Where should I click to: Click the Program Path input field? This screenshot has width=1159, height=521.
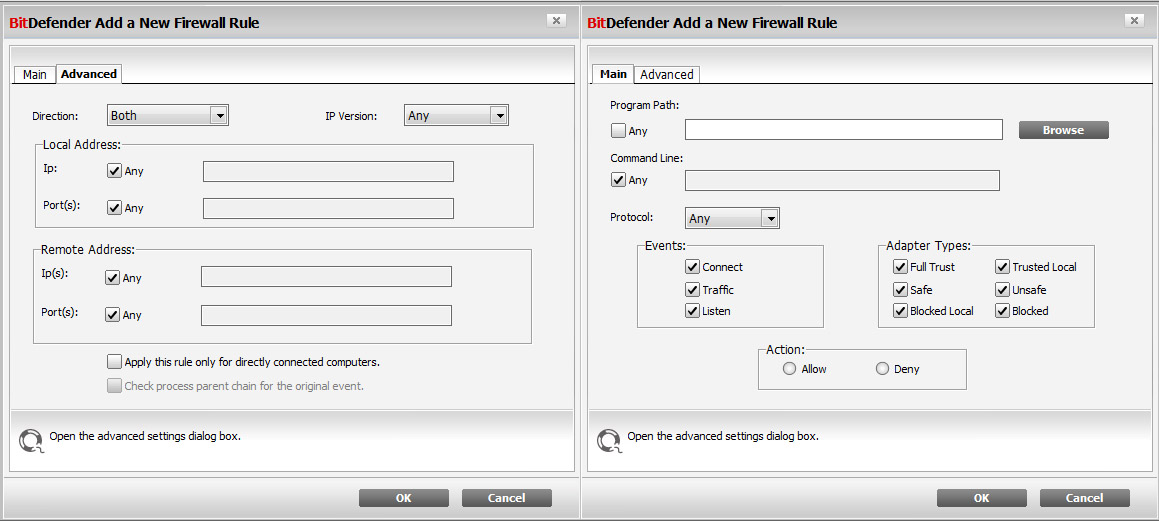tap(843, 130)
